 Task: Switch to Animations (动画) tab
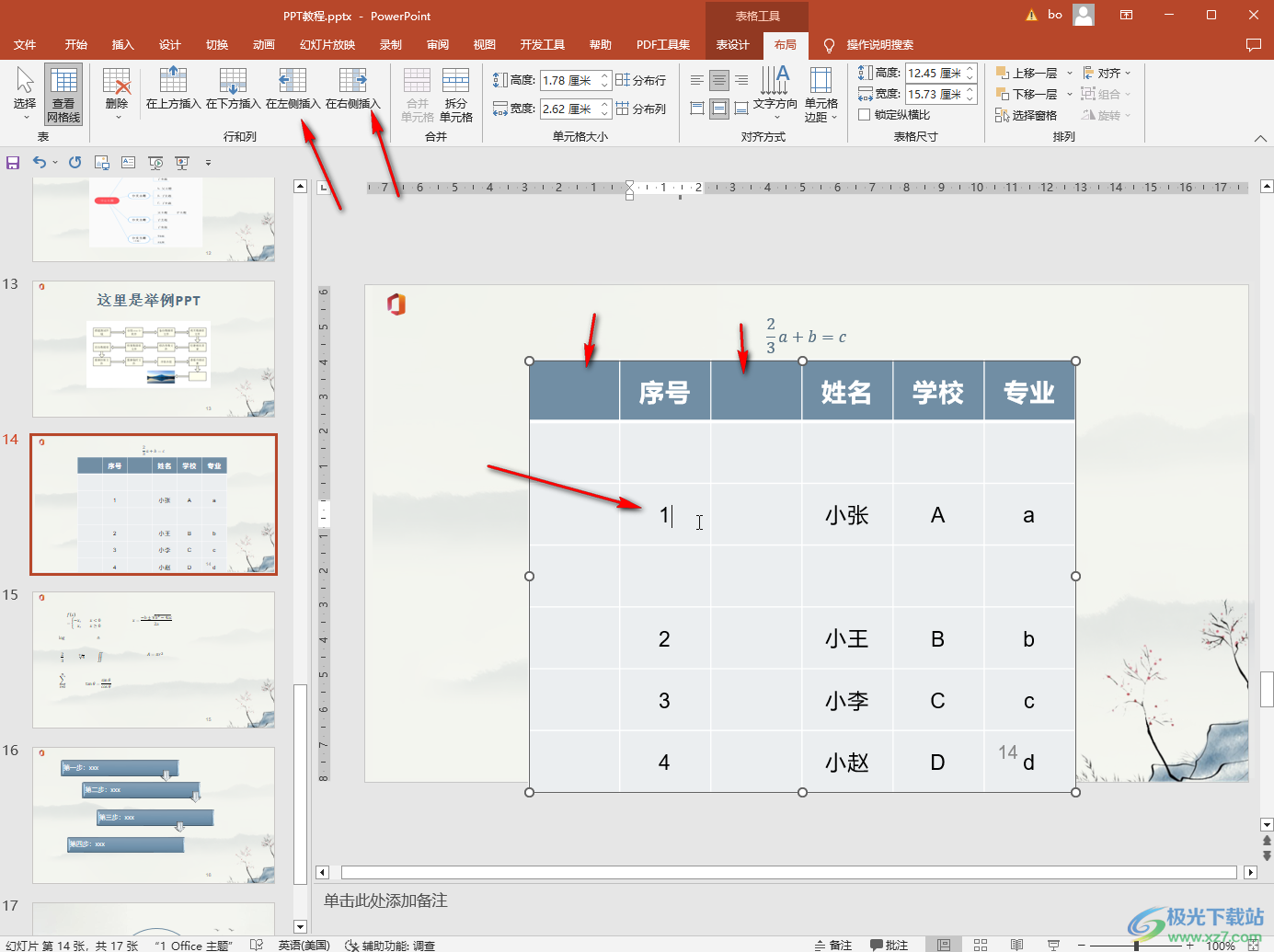coord(264,45)
